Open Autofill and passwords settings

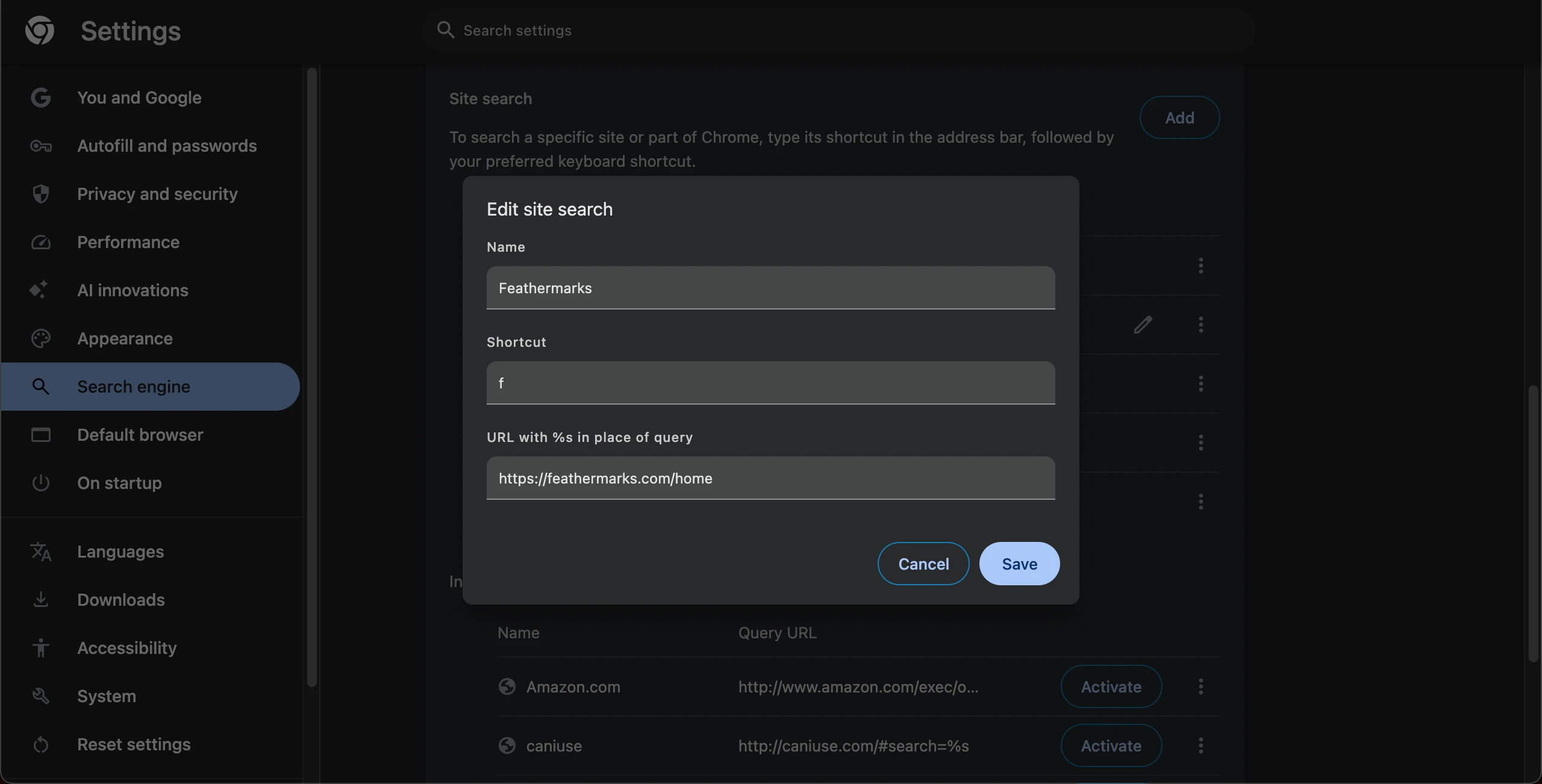click(167, 146)
